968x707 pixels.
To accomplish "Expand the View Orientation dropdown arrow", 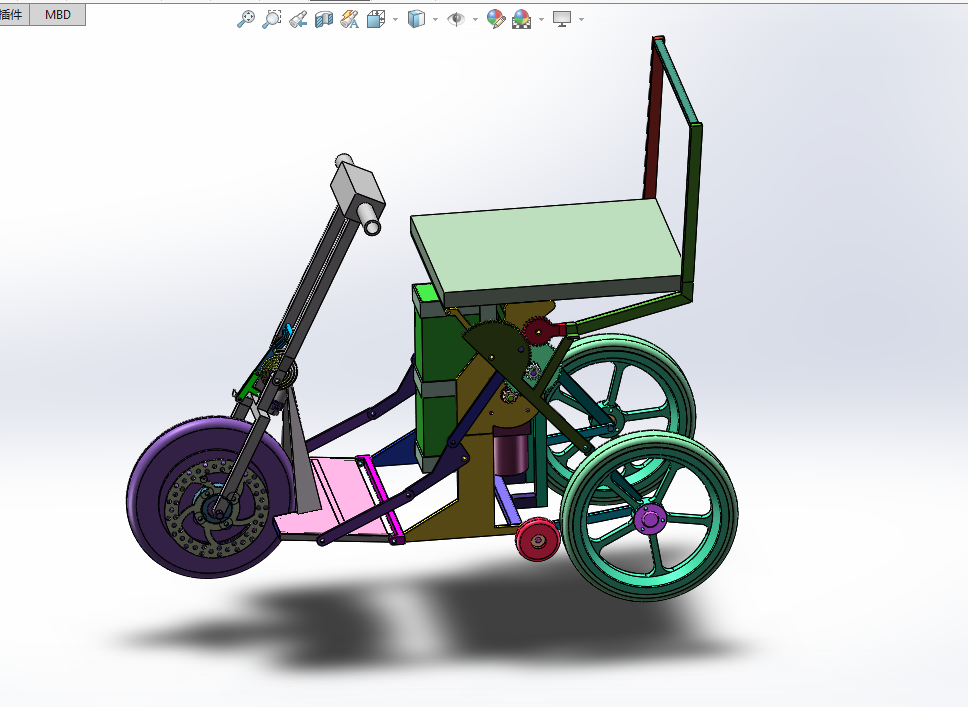I will (395, 19).
